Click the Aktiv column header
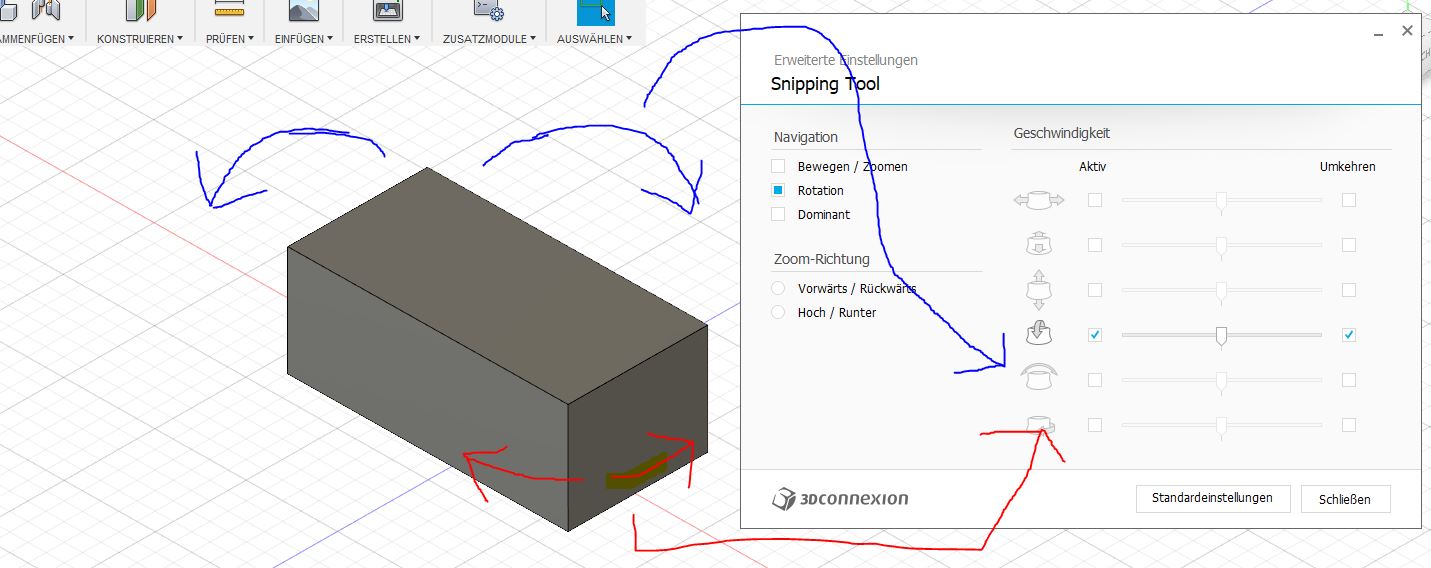Image resolution: width=1431 pixels, height=568 pixels. coord(1093,167)
